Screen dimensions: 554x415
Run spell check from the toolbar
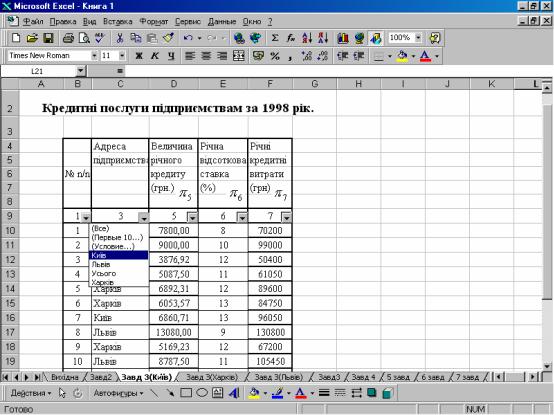click(x=100, y=38)
